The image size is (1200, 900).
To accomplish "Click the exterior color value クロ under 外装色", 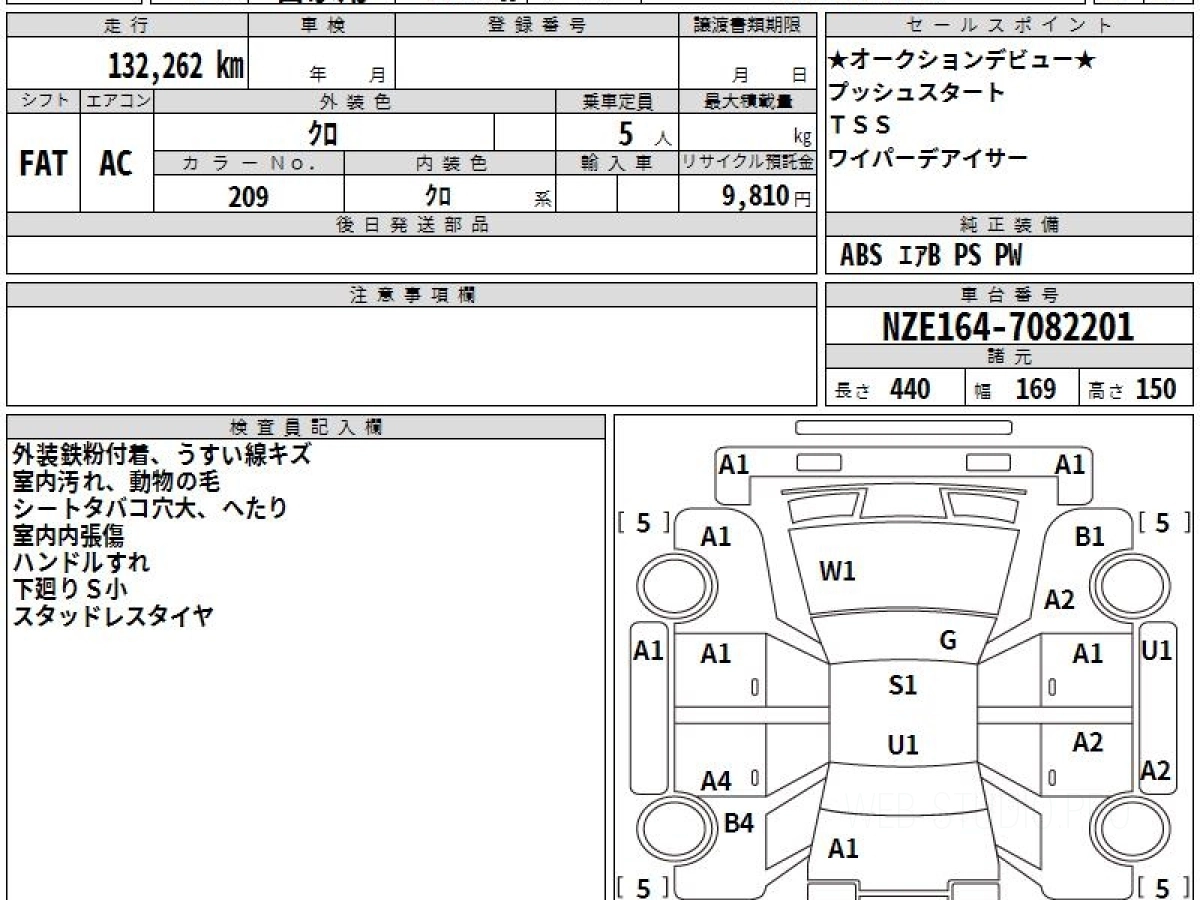I will tap(323, 133).
